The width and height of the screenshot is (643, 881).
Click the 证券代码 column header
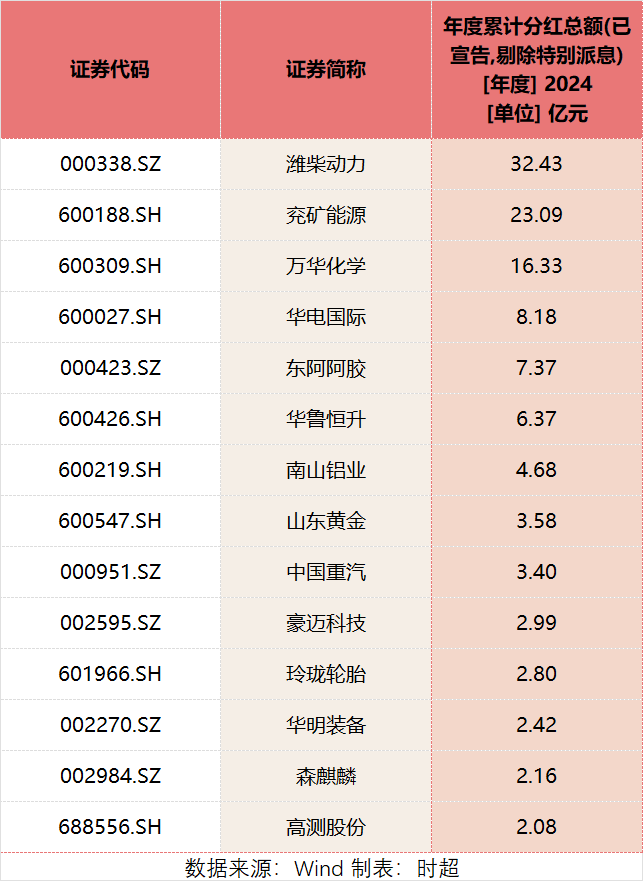click(x=110, y=70)
